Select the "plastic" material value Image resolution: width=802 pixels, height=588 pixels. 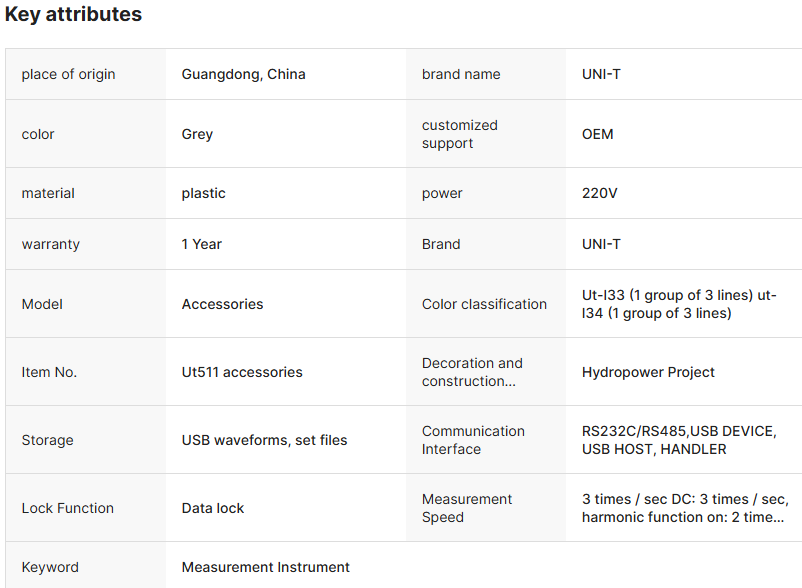(203, 193)
